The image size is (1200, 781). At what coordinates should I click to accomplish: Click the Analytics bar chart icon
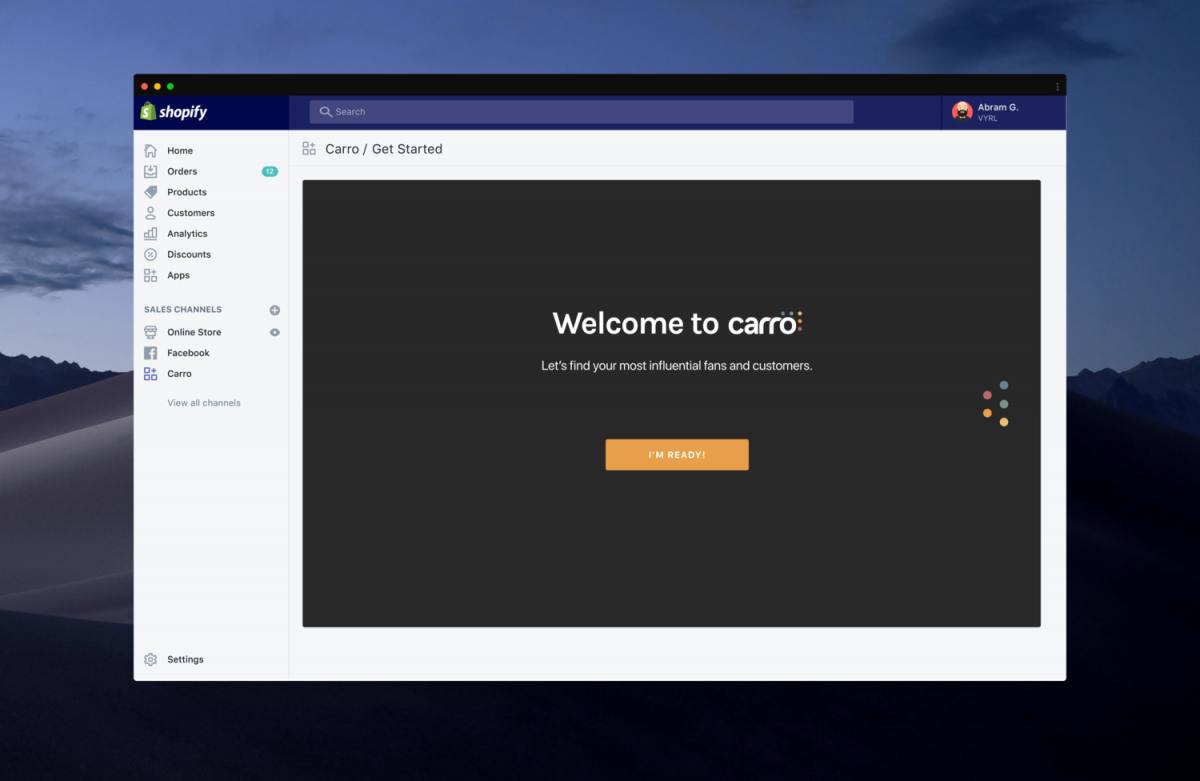coord(150,234)
